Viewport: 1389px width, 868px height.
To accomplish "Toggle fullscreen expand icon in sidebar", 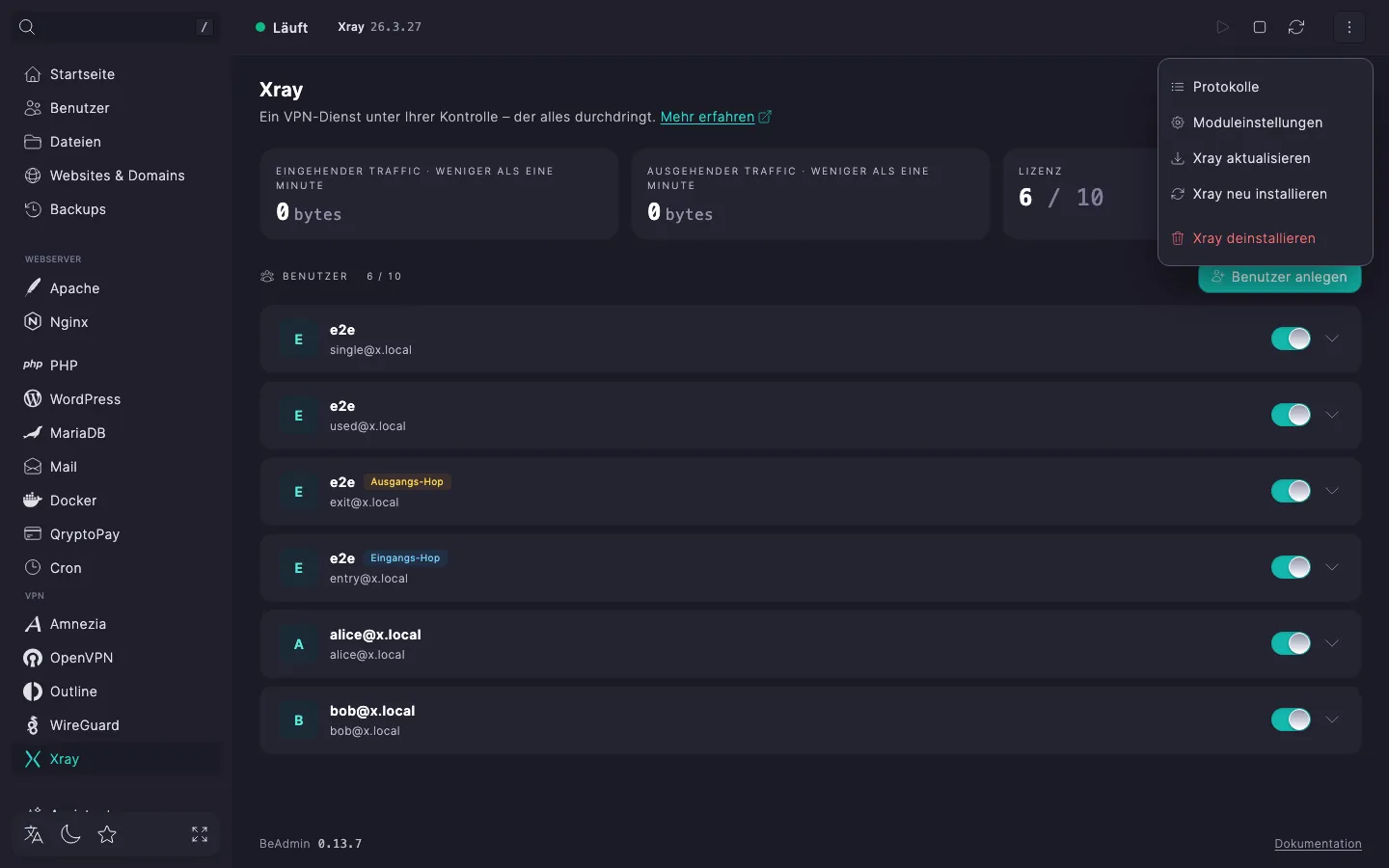I will 200,834.
